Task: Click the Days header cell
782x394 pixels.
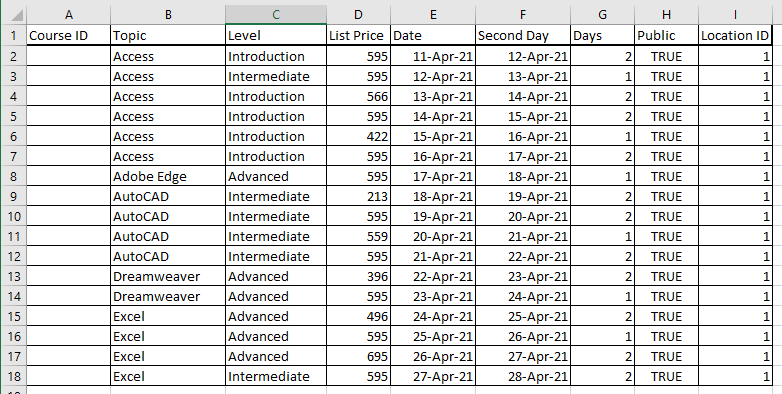Action: (x=602, y=35)
